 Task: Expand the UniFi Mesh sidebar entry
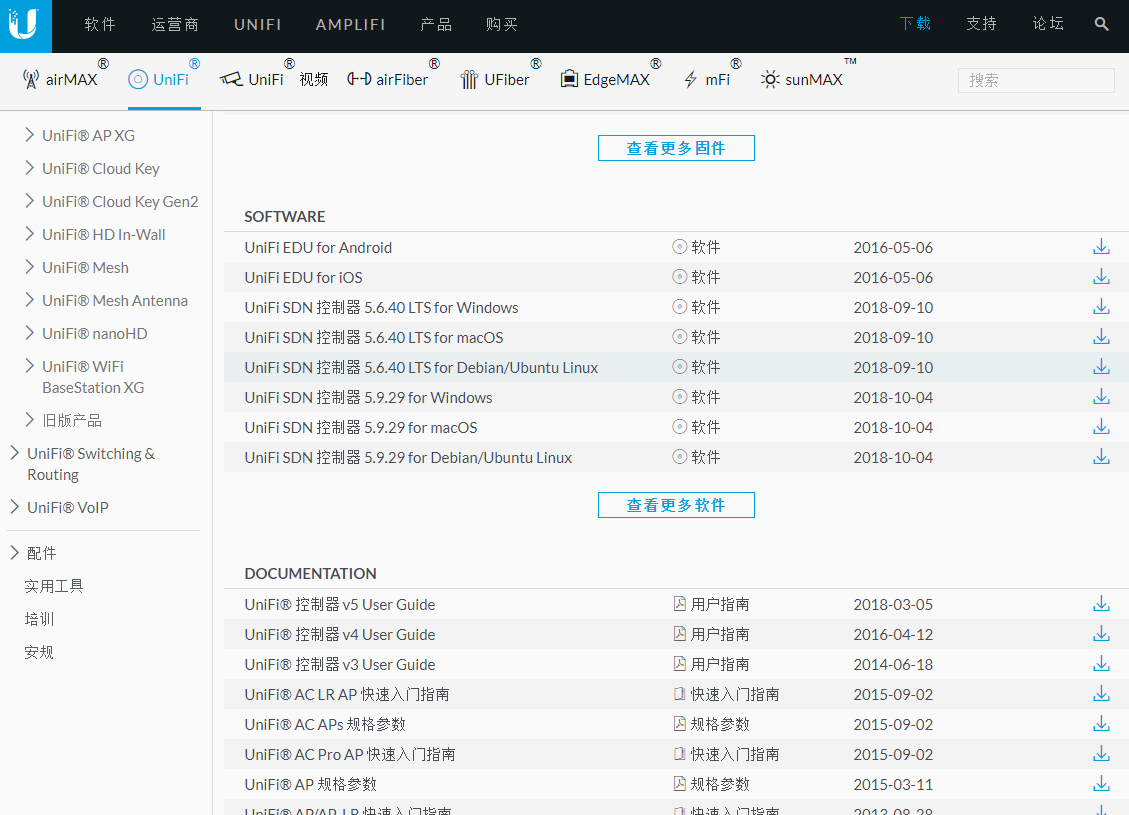pos(89,267)
